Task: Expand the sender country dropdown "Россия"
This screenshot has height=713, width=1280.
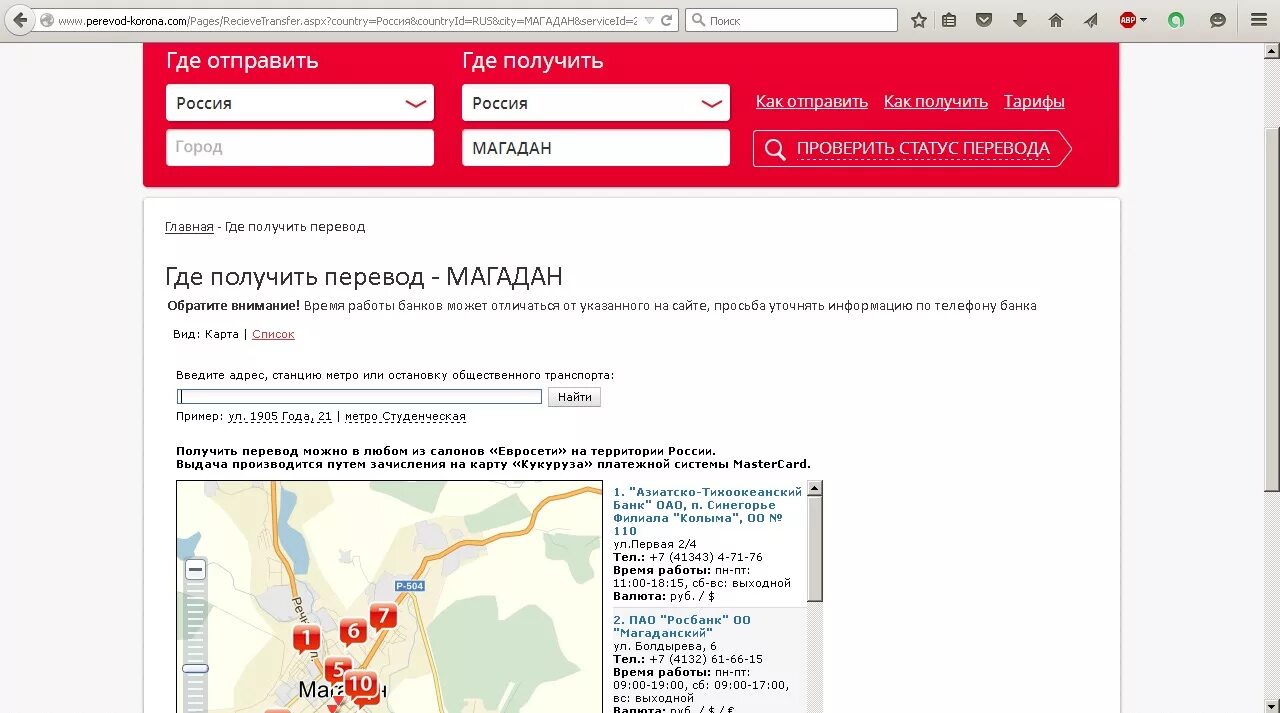Action: pos(300,103)
